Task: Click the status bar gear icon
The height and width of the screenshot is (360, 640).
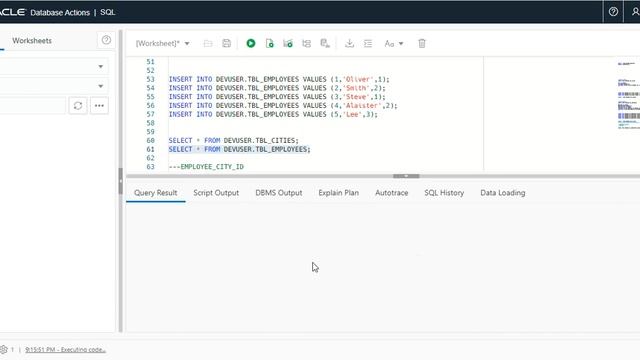Action: point(4,349)
